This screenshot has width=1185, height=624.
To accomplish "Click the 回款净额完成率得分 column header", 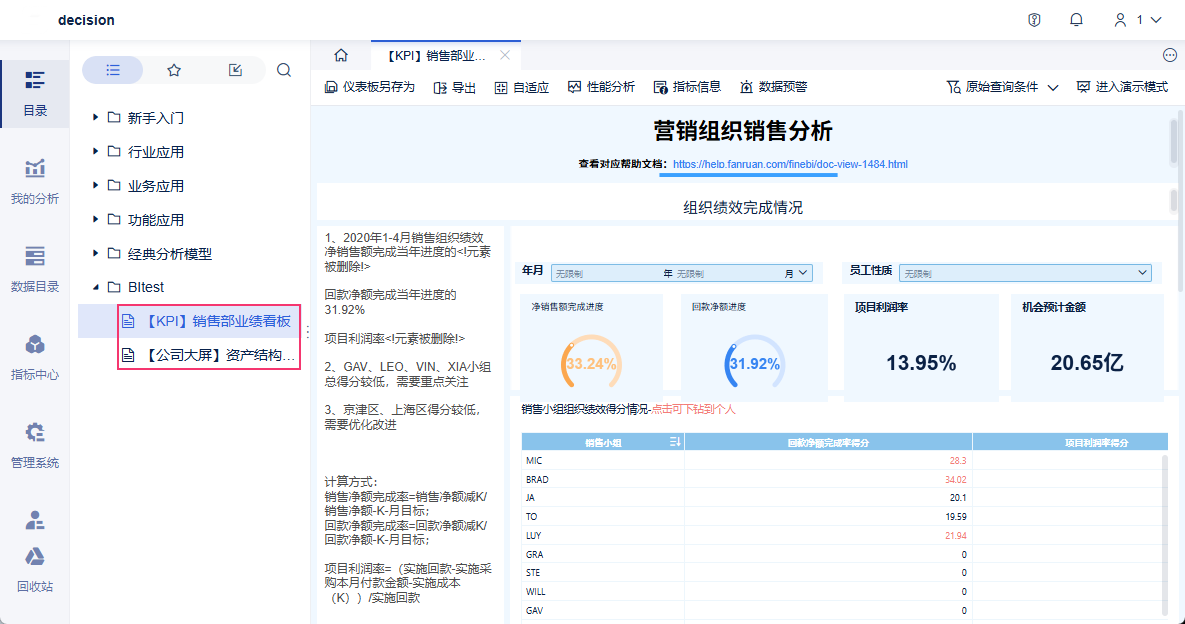I will 828,443.
